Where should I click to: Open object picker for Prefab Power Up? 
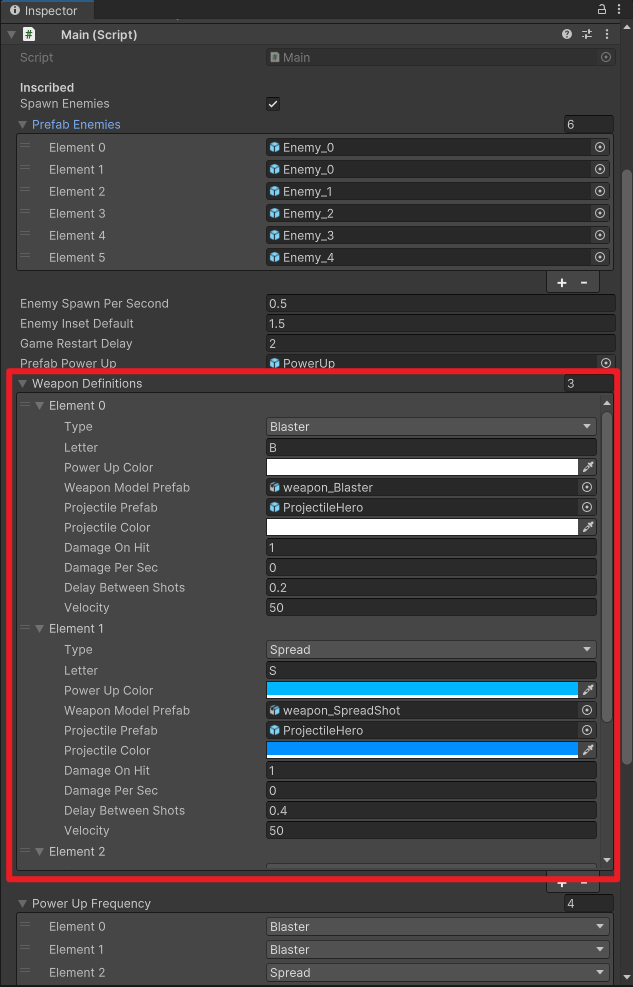[605, 363]
